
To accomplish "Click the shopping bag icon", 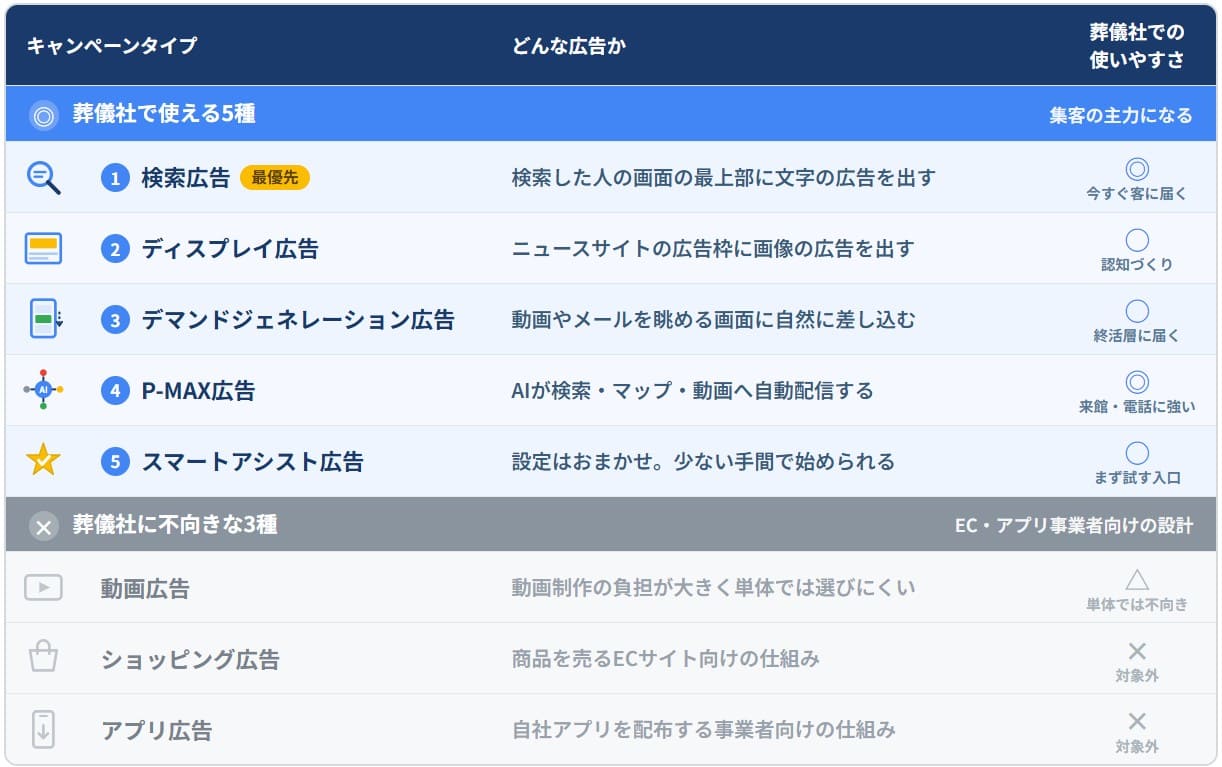I will point(43,658).
